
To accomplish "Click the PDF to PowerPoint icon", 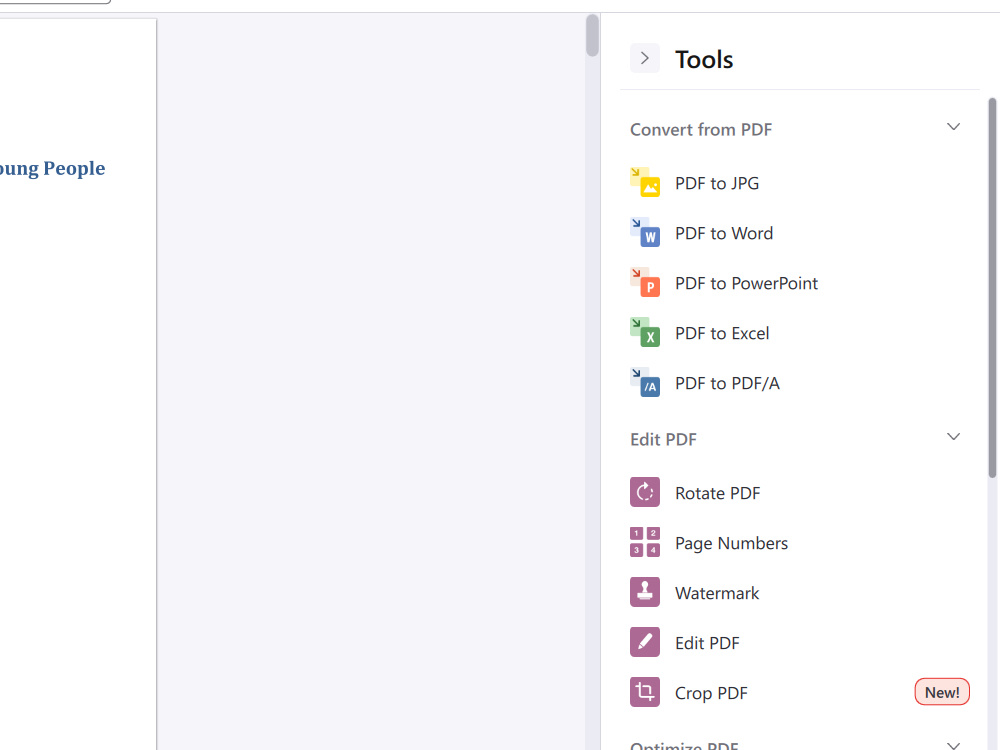I will click(x=645, y=283).
